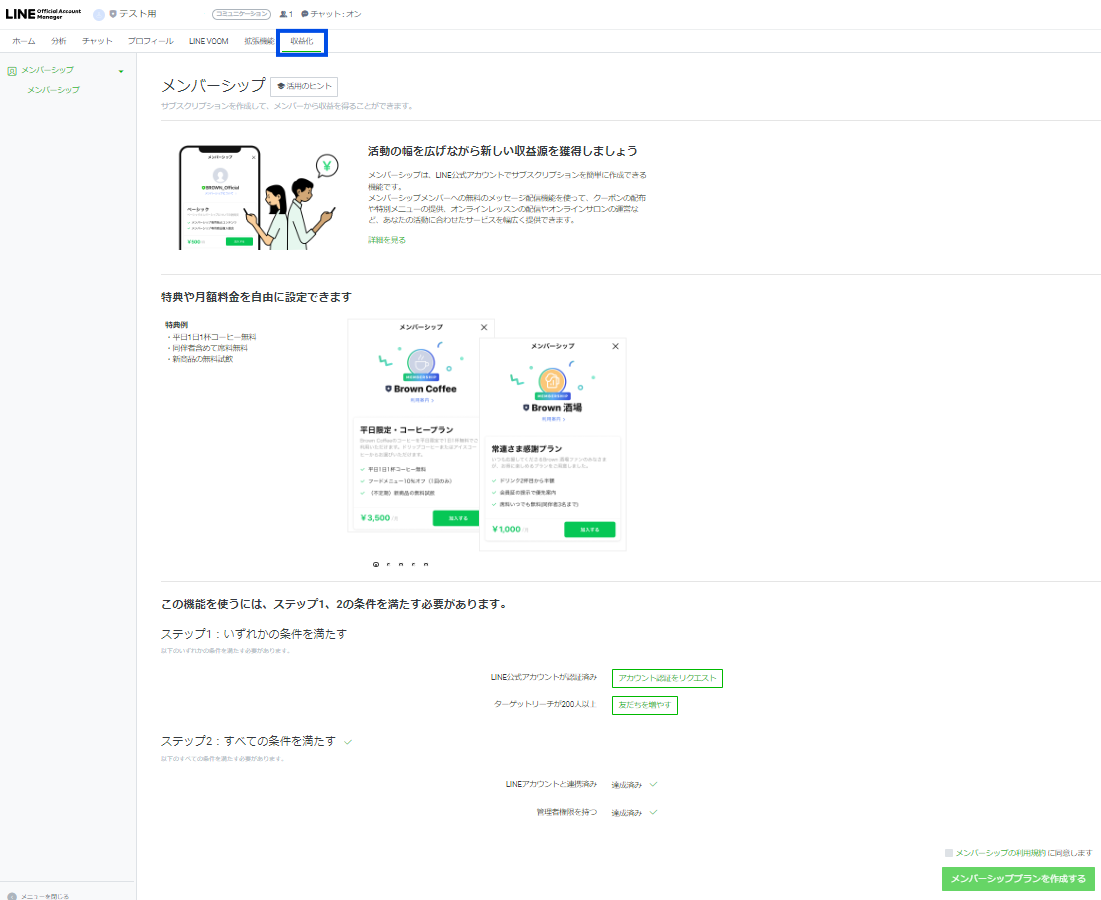Click 加入する button on ¥1,000 plan
The image size is (1101, 900).
(590, 529)
